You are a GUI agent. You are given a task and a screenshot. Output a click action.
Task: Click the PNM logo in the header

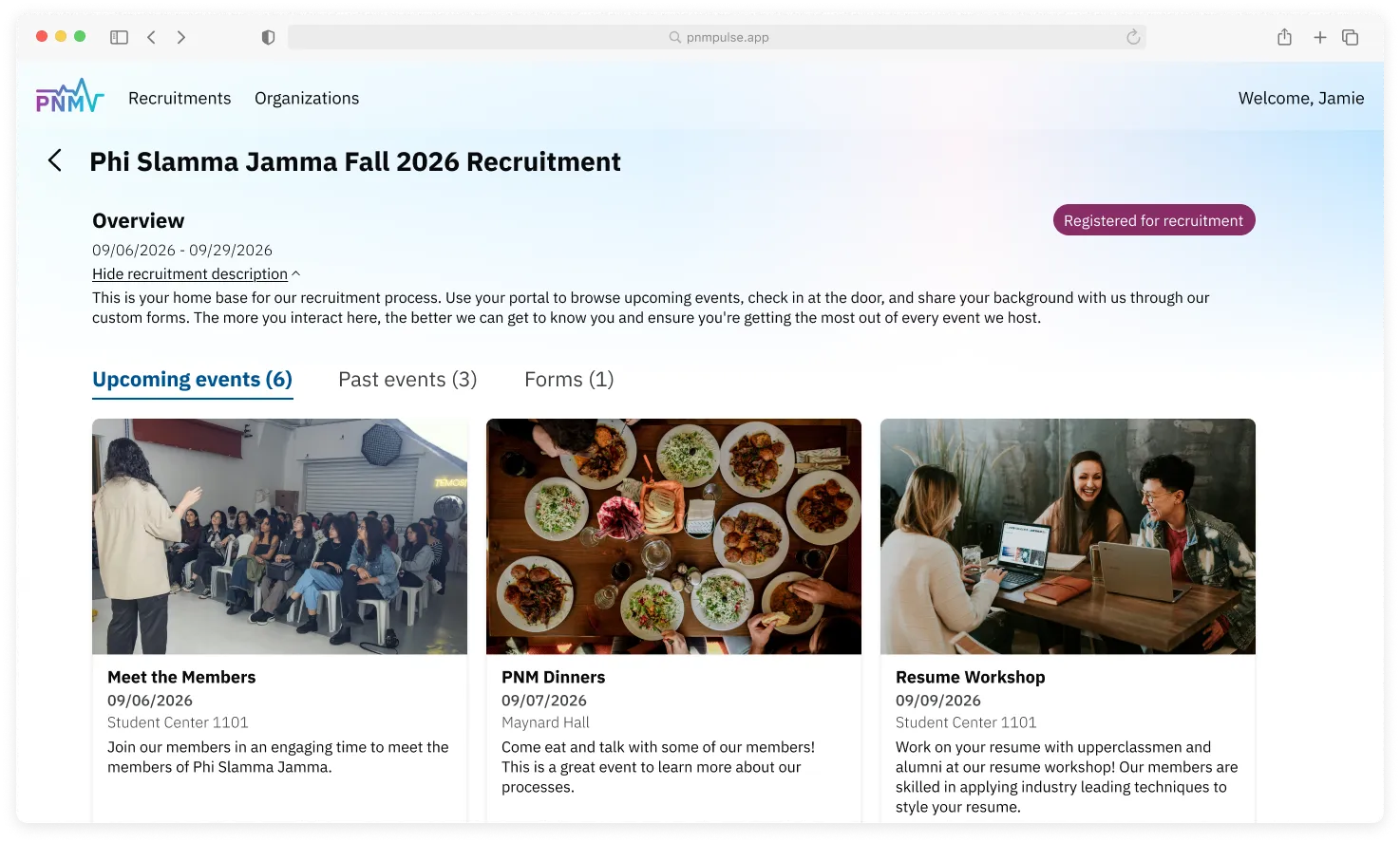[x=67, y=96]
